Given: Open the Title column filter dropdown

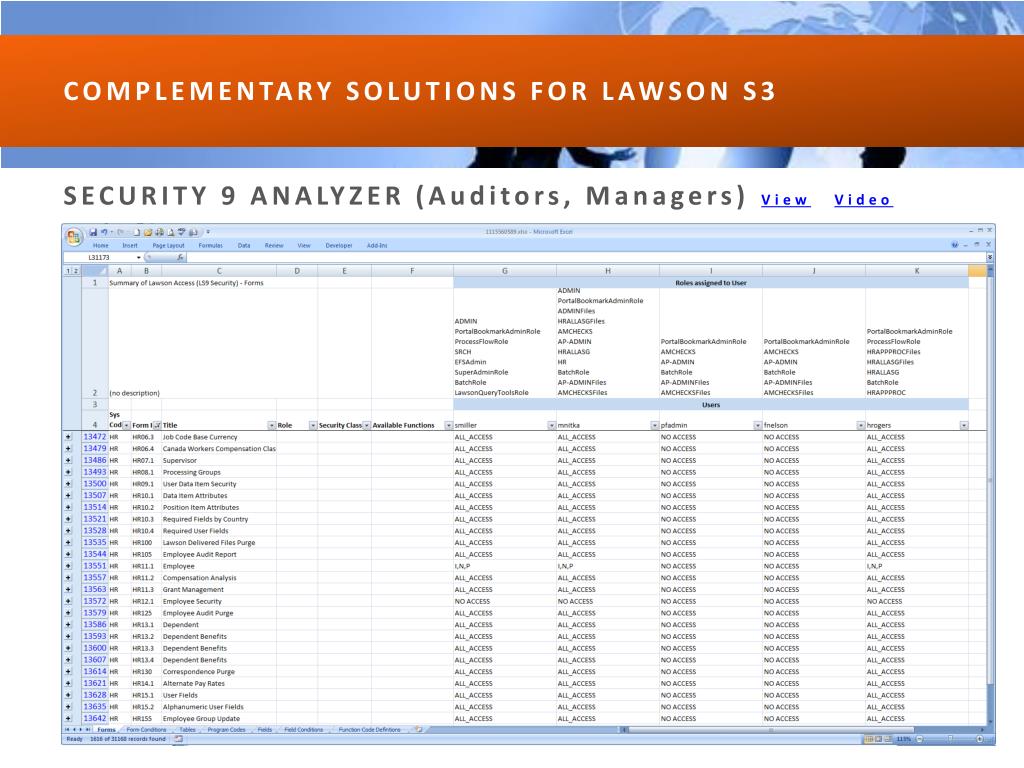Looking at the screenshot, I should [272, 425].
